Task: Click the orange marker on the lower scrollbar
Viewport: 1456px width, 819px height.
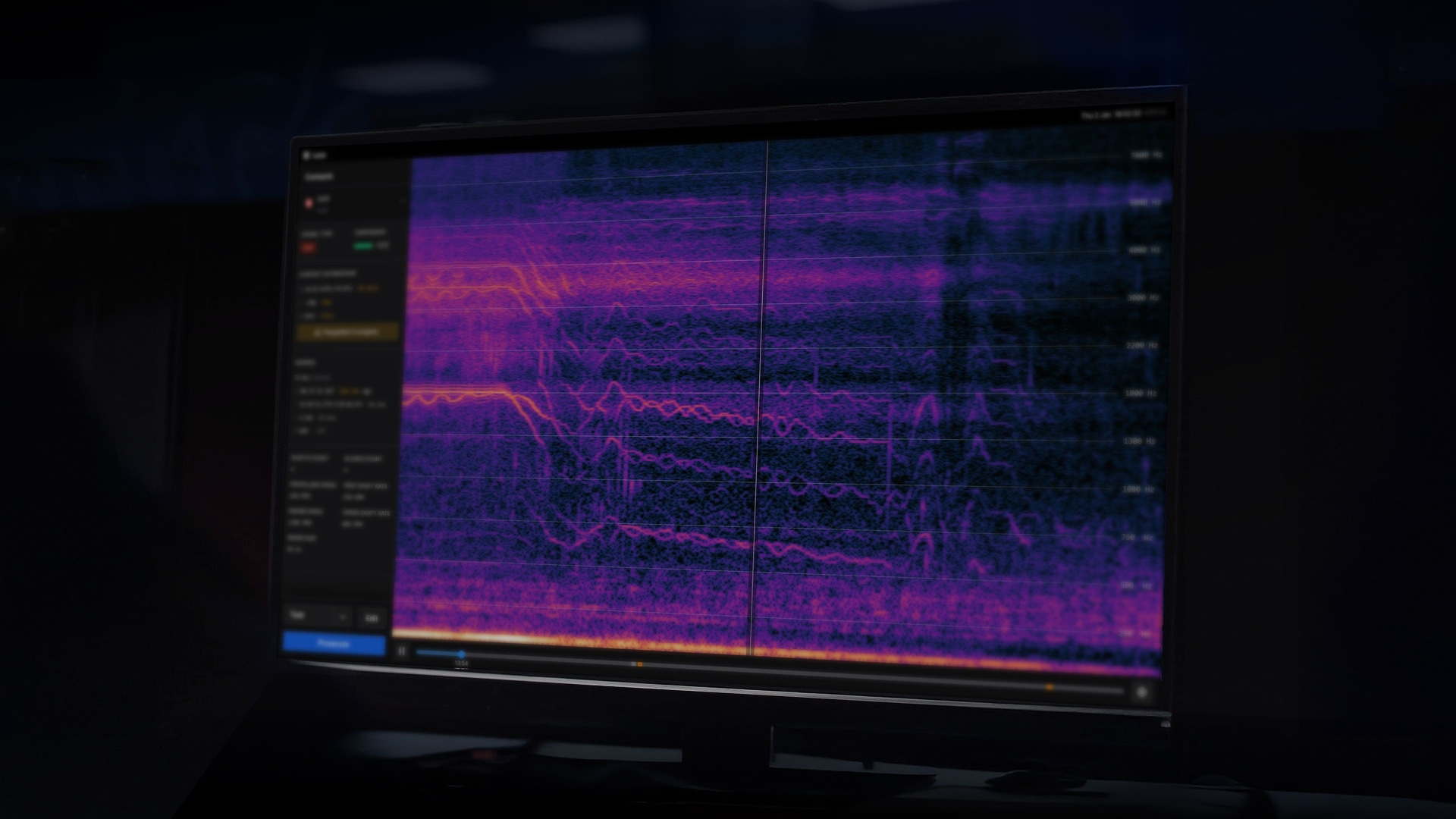Action: [1050, 687]
